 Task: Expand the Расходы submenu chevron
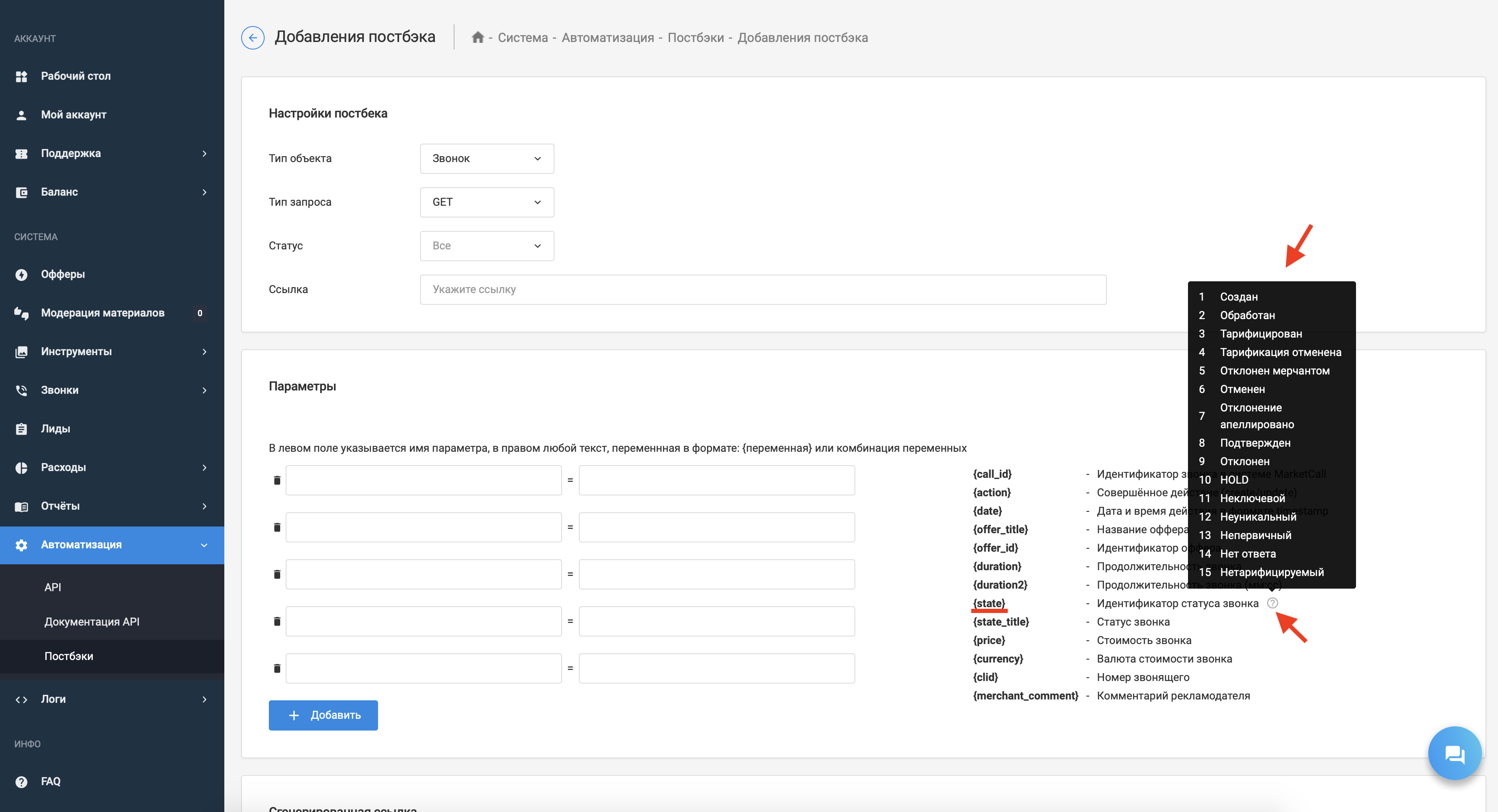204,468
